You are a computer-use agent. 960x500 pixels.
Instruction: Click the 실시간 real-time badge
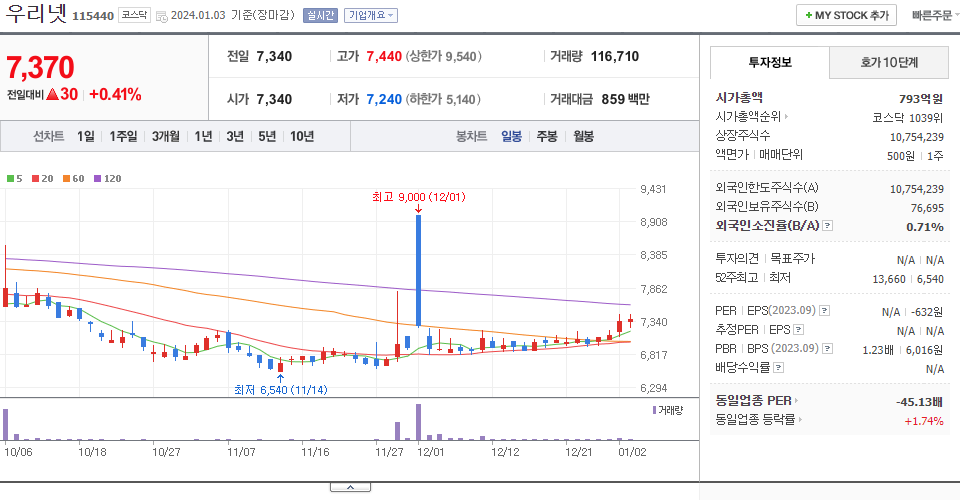click(x=320, y=15)
